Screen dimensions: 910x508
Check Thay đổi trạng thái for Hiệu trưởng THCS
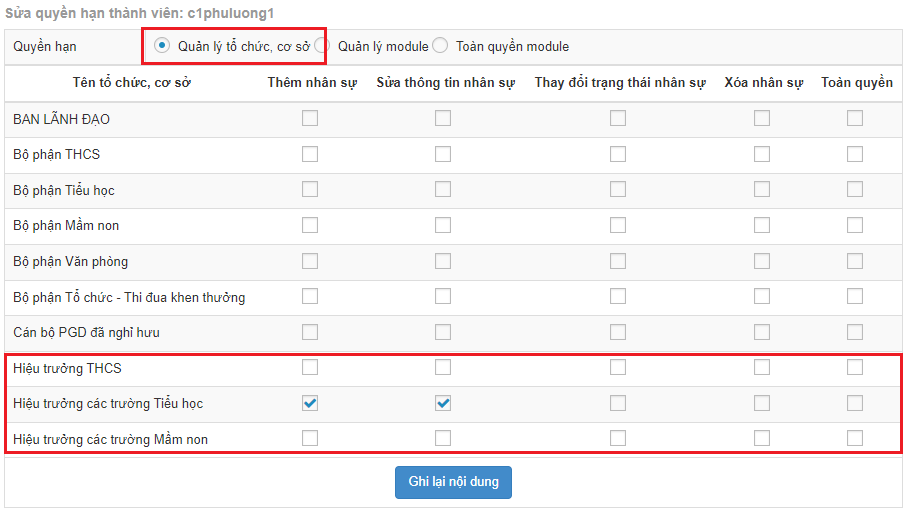click(x=618, y=367)
